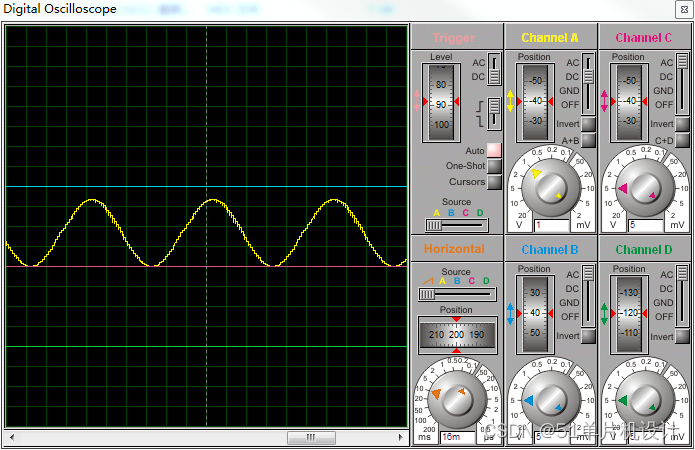Image resolution: width=695 pixels, height=450 pixels.
Task: Toggle Channel B Invert
Action: click(x=588, y=336)
